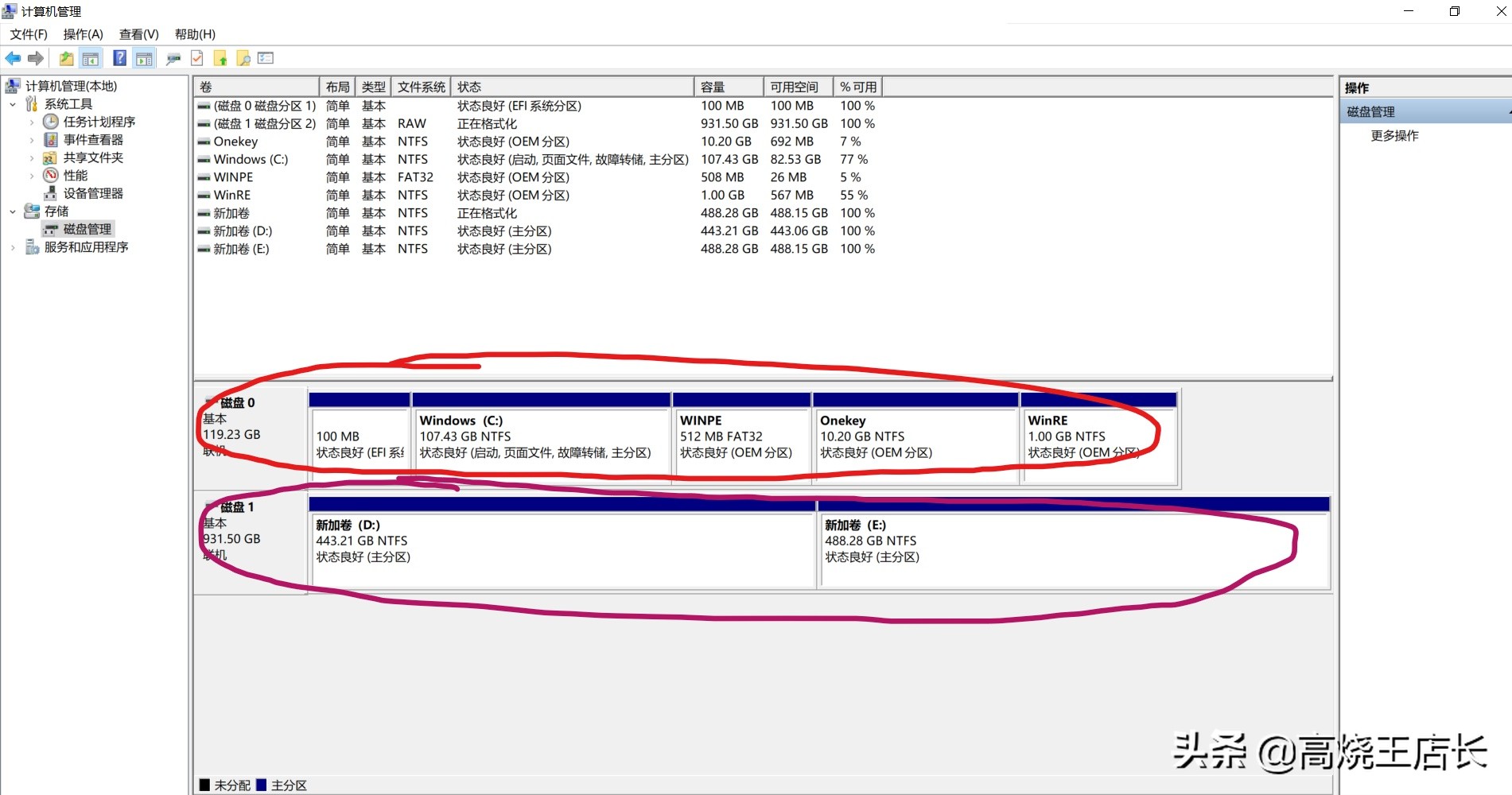Screen dimensions: 1512x795
Task: Expand the 共享文件夹 node
Action: click(32, 157)
